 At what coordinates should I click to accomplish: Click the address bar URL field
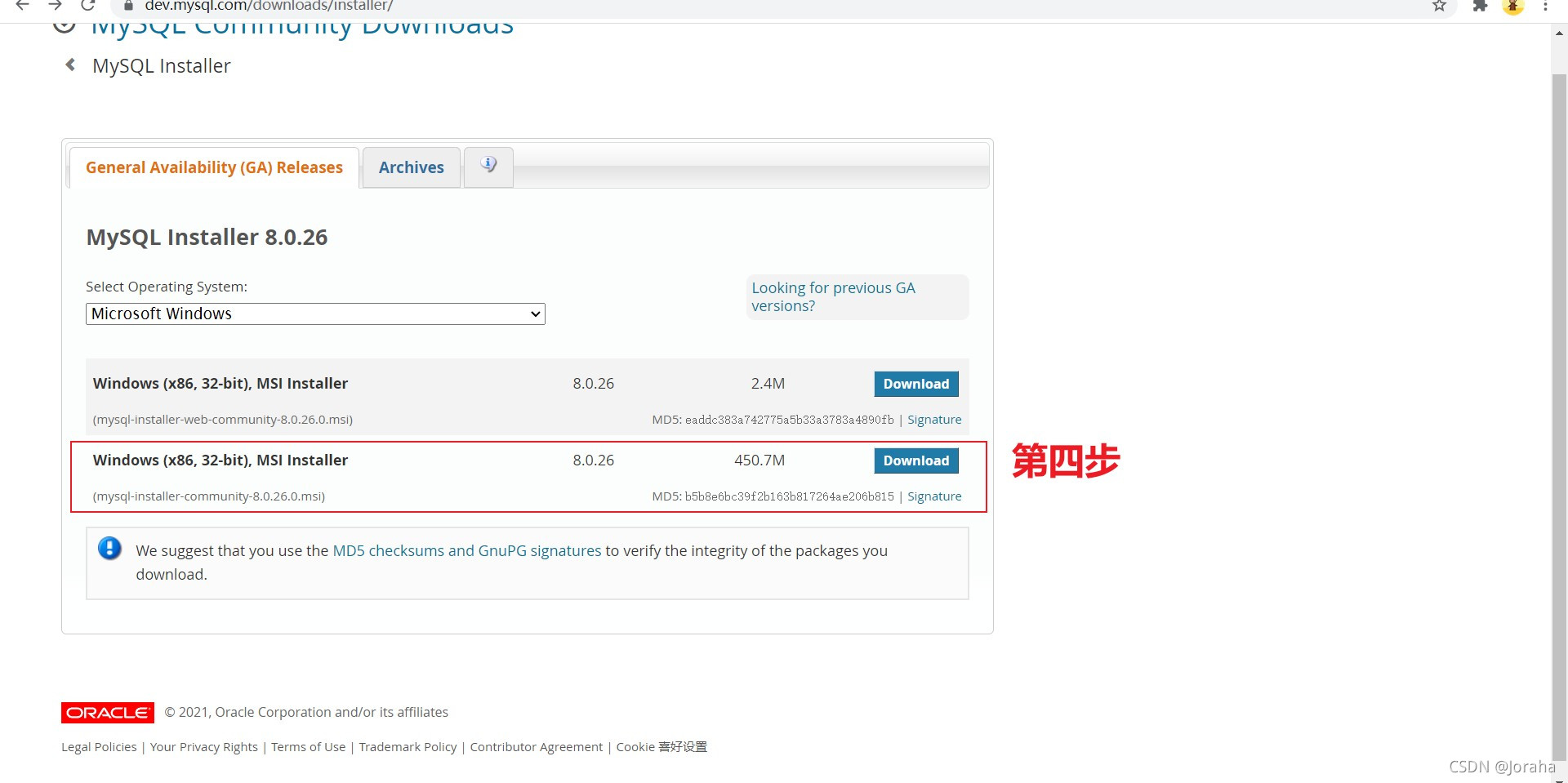(768, 7)
